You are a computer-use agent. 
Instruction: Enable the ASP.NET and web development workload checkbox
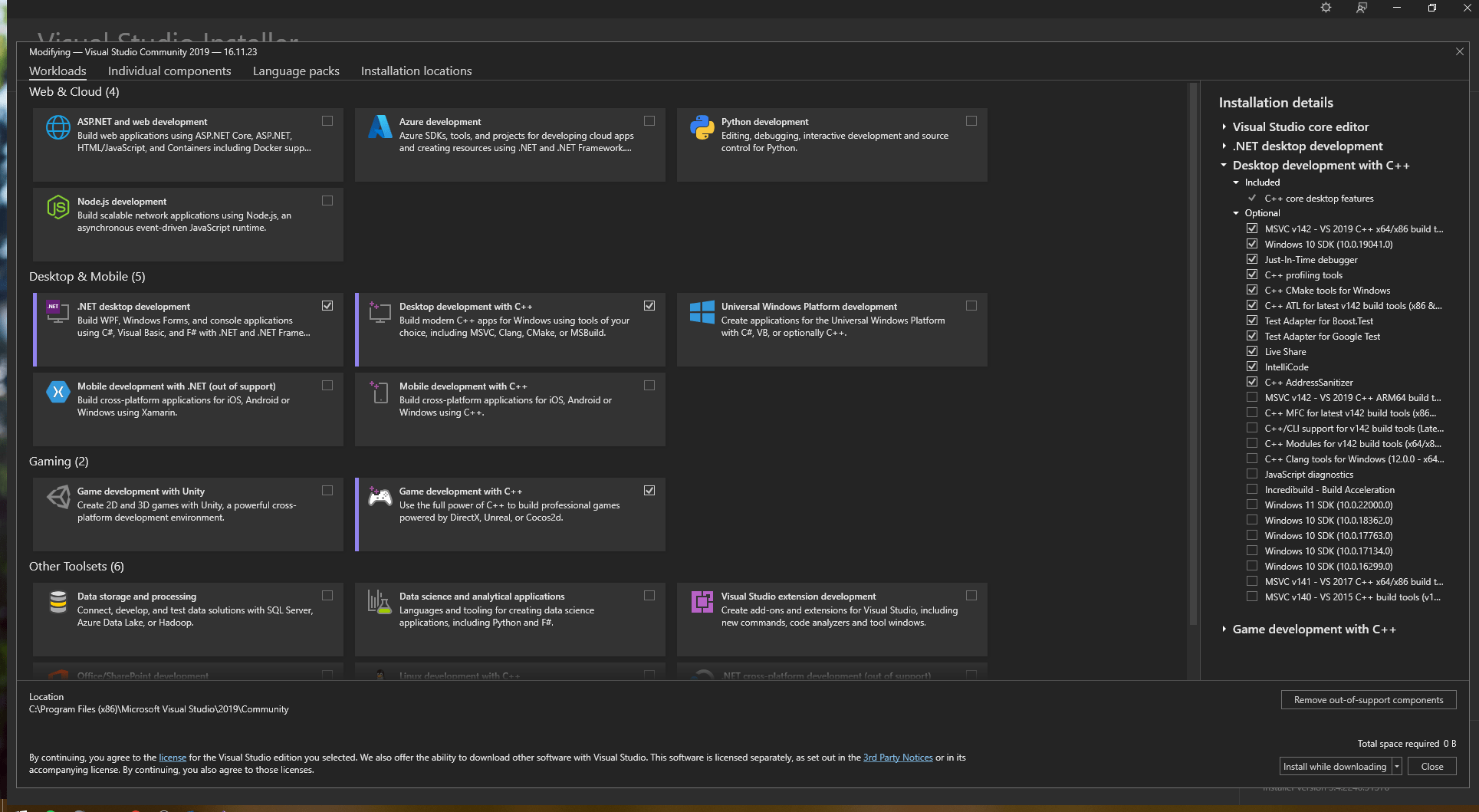(327, 121)
